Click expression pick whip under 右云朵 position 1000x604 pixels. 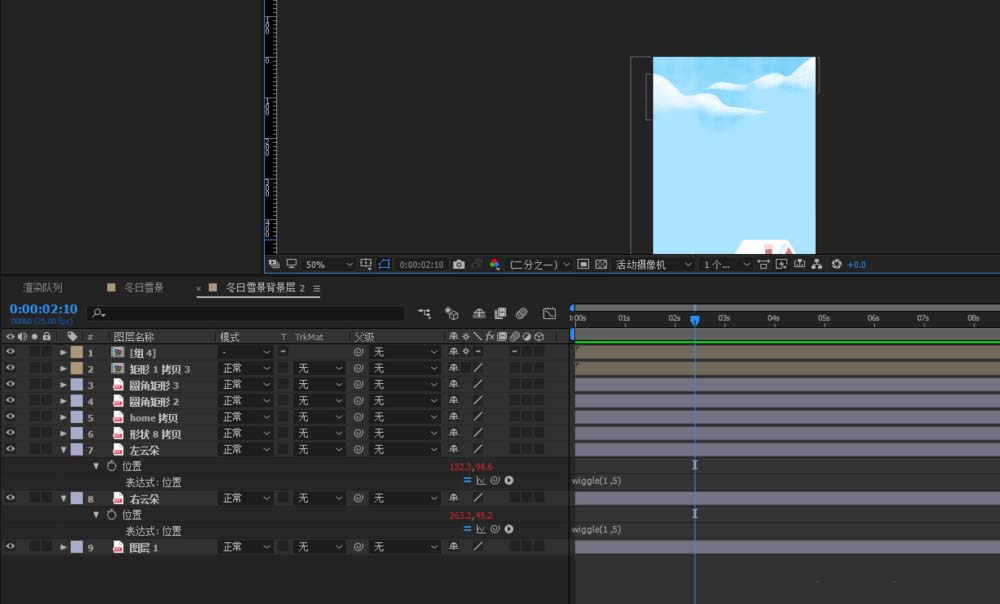point(495,529)
